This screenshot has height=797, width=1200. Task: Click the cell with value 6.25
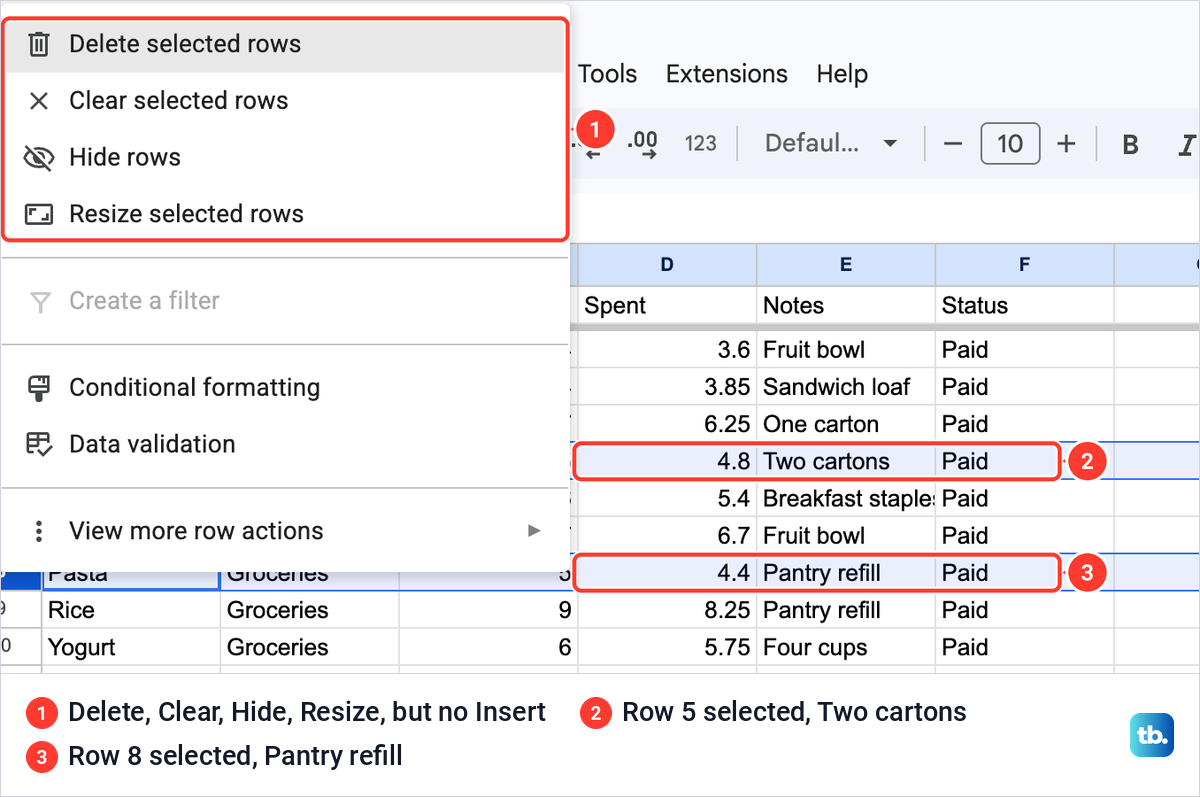pos(667,424)
